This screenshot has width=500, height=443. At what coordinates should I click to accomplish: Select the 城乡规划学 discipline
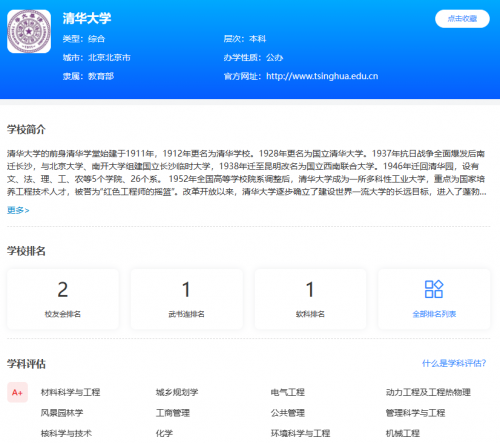[177, 392]
